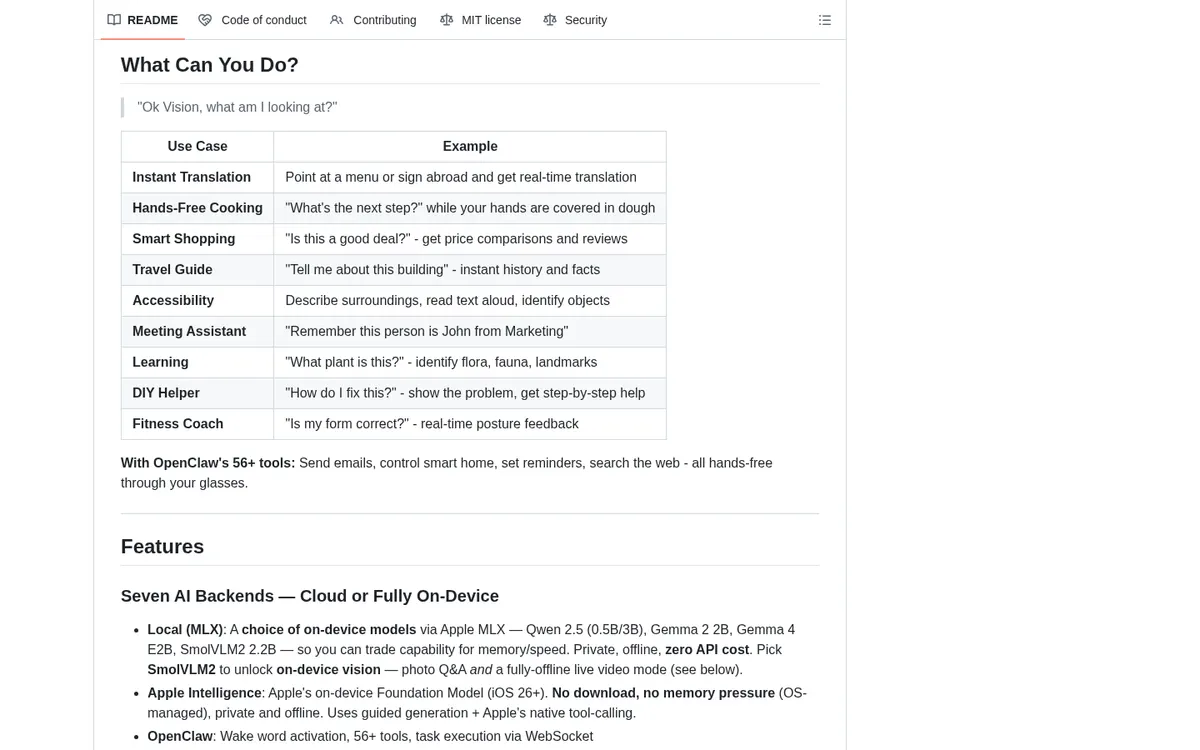Image resolution: width=1200 pixels, height=750 pixels.
Task: Select the "Instant Translation" cell
Action: pos(197,177)
